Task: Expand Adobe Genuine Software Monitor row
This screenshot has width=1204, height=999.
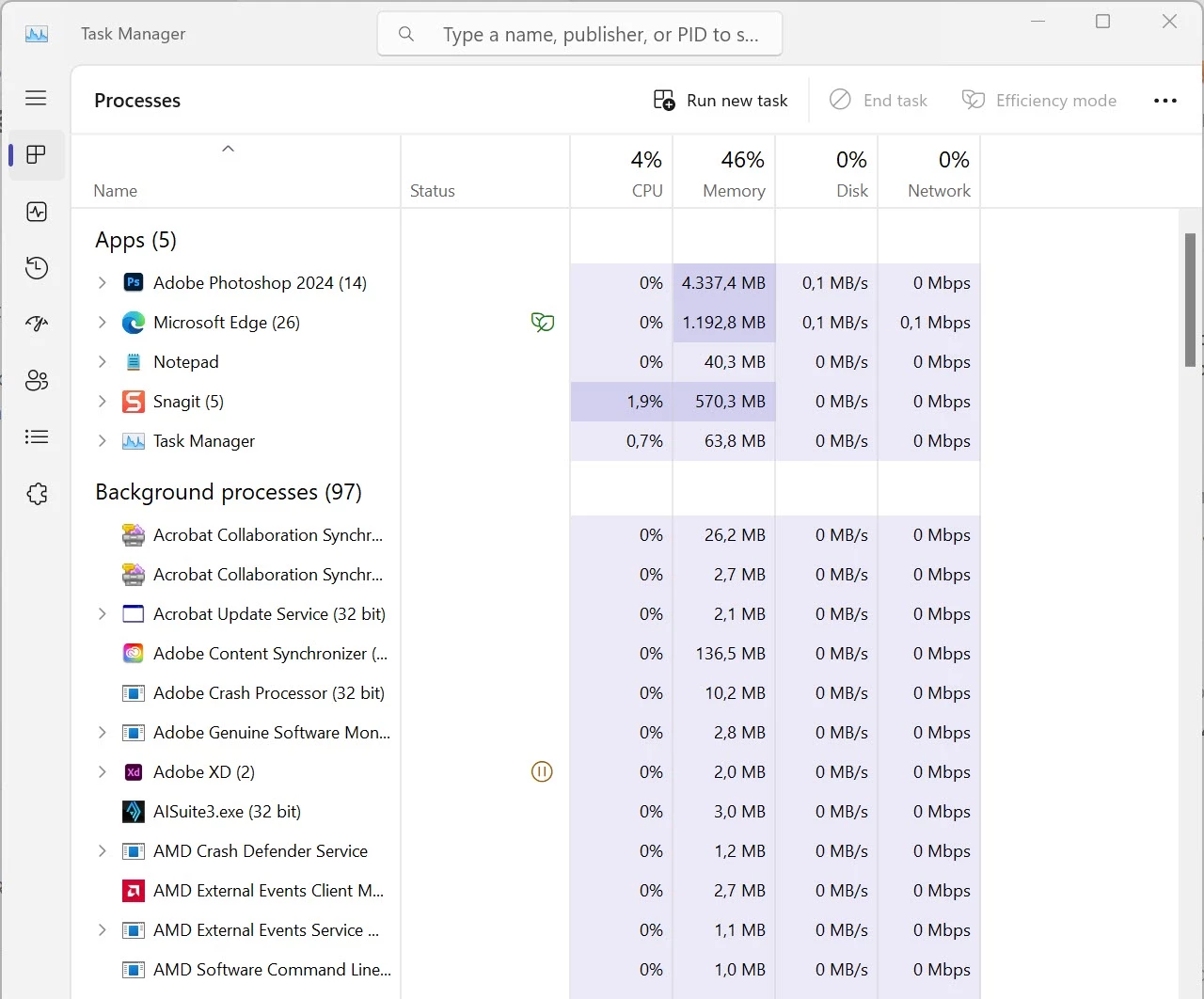Action: (x=103, y=732)
